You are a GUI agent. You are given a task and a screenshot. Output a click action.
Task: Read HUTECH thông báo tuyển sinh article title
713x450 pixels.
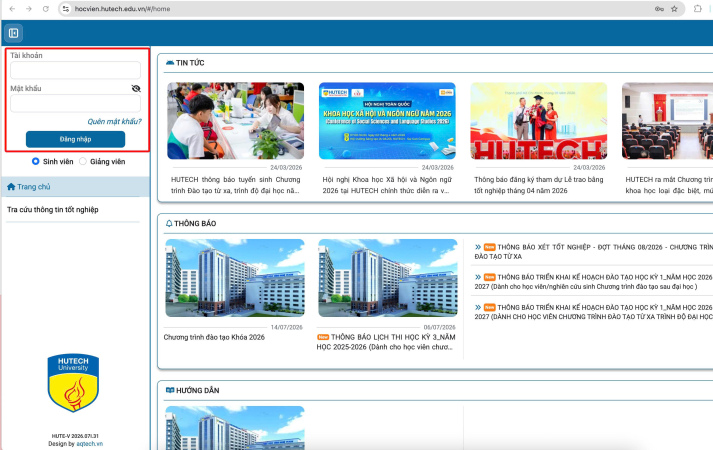(236, 185)
